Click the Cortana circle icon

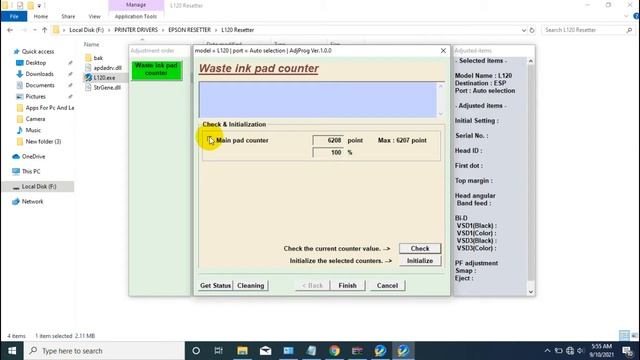[196, 351]
